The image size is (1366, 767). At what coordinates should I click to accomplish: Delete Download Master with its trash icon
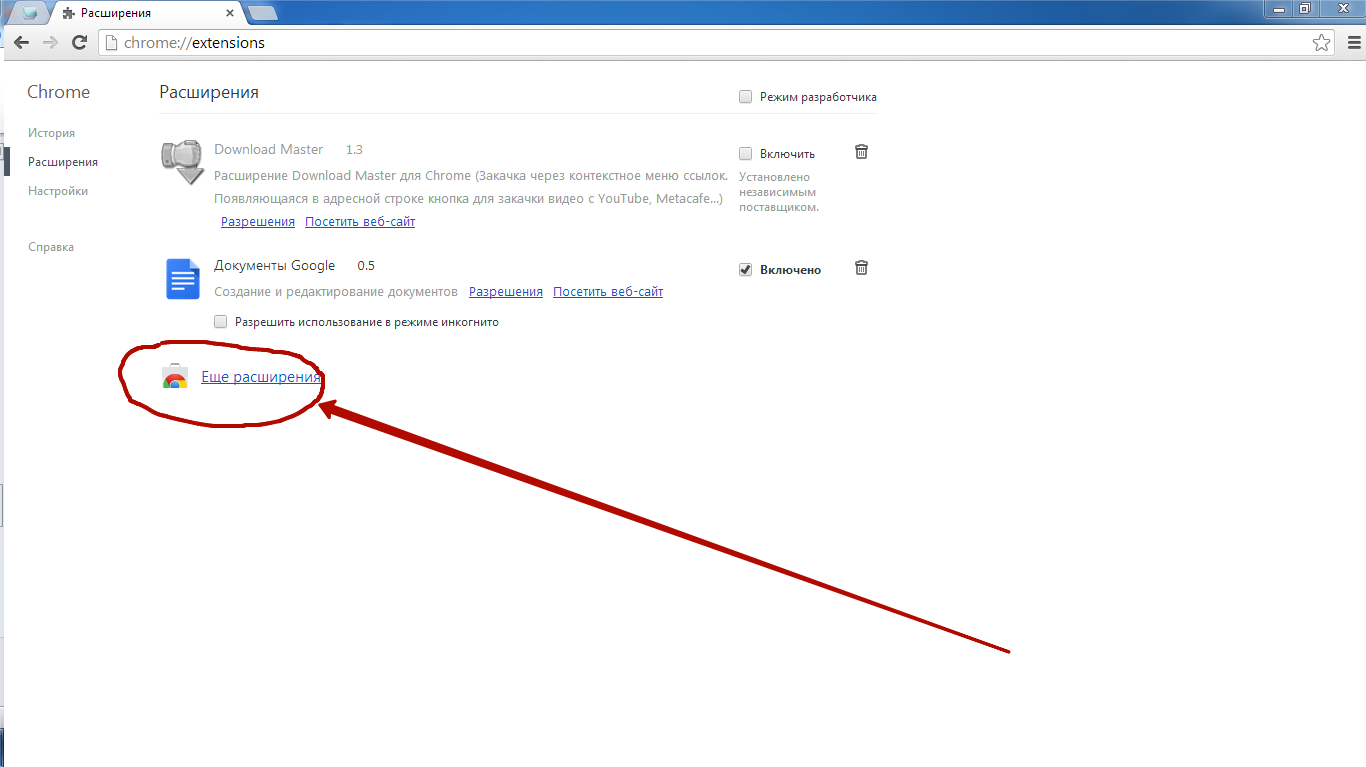(861, 152)
